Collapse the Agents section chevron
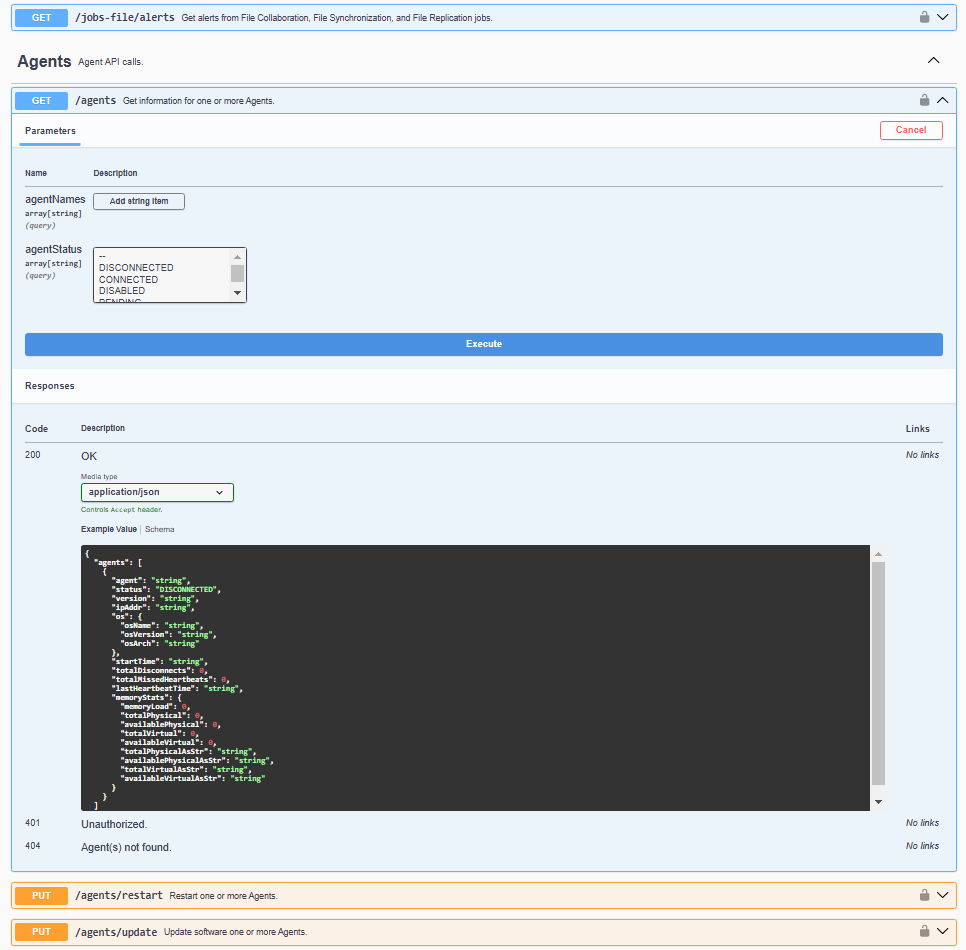This screenshot has height=950, width=966. point(934,61)
